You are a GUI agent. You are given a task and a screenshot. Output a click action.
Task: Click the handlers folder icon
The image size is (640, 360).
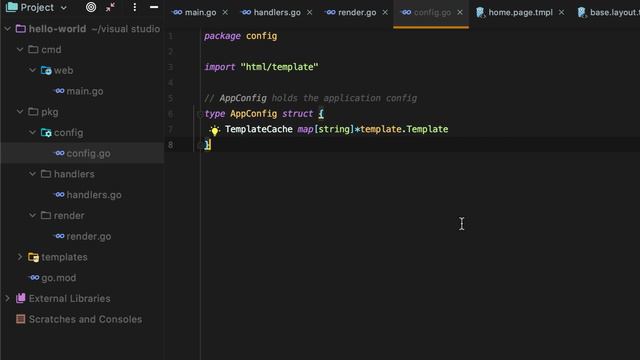[46, 174]
